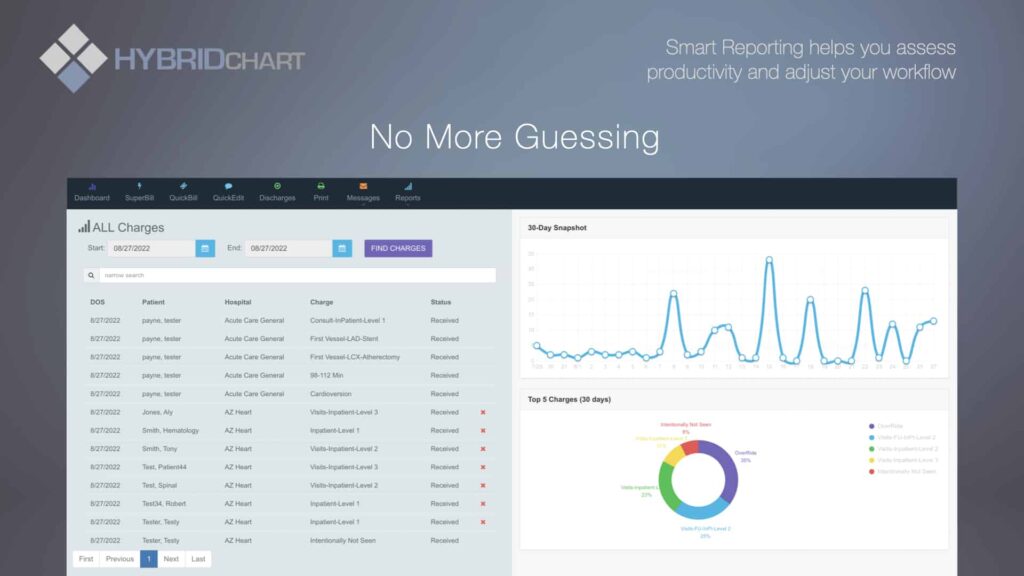1024x576 pixels.
Task: Click the End date field
Action: 289,248
